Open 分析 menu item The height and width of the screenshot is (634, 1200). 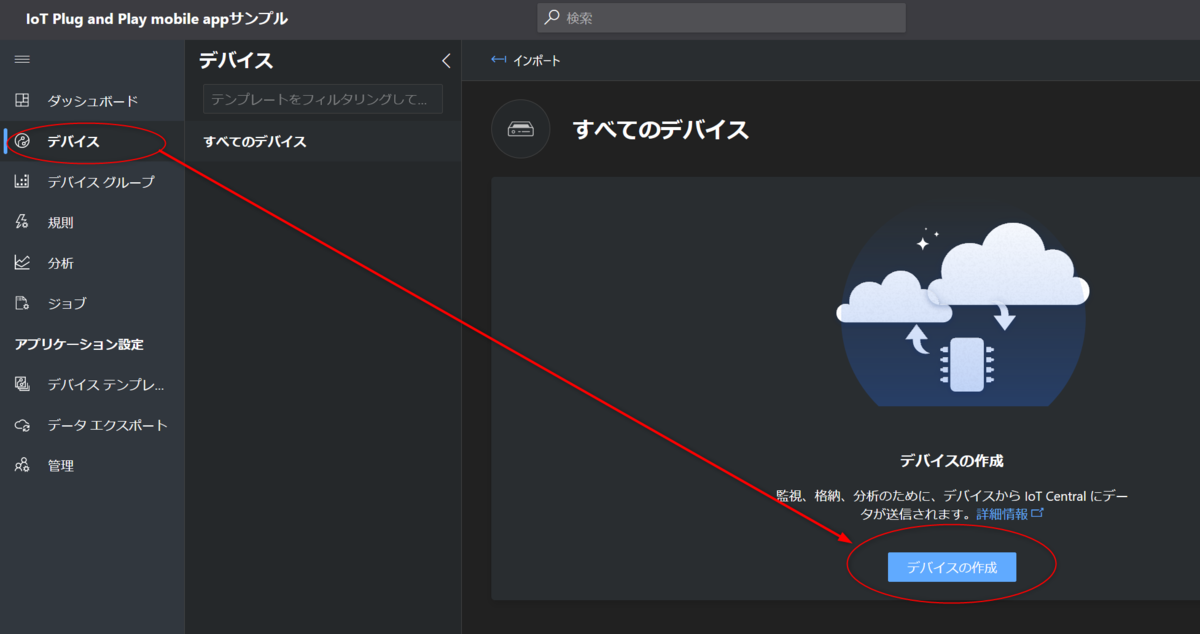tap(92, 263)
